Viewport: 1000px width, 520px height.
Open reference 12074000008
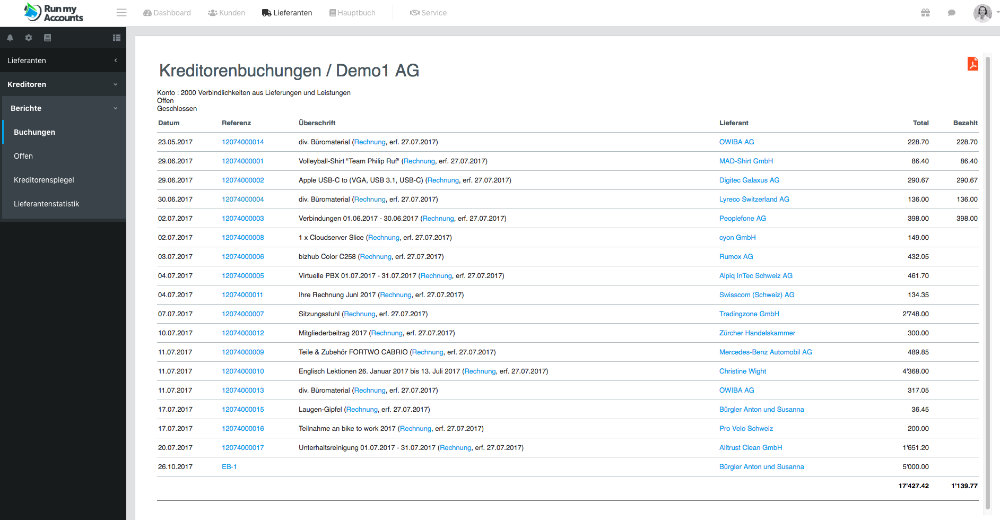coord(242,237)
